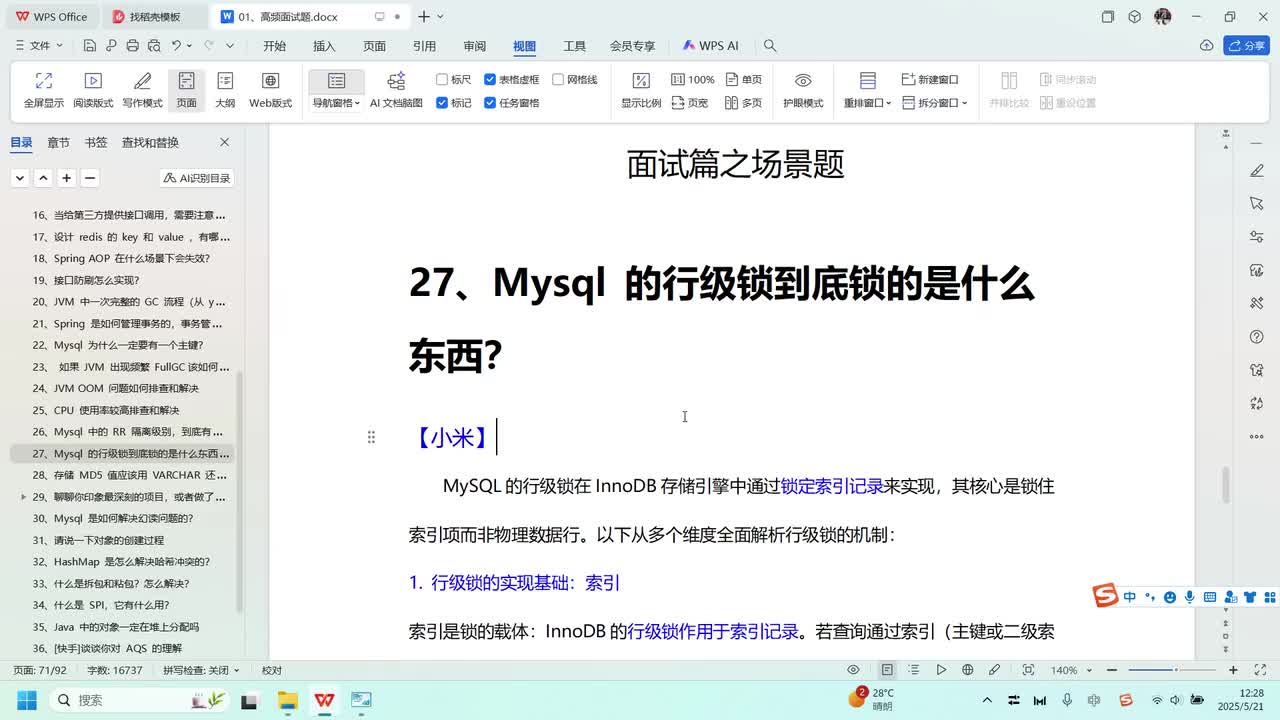Open navigation pane dropdown (导航窗格)

pos(336,103)
